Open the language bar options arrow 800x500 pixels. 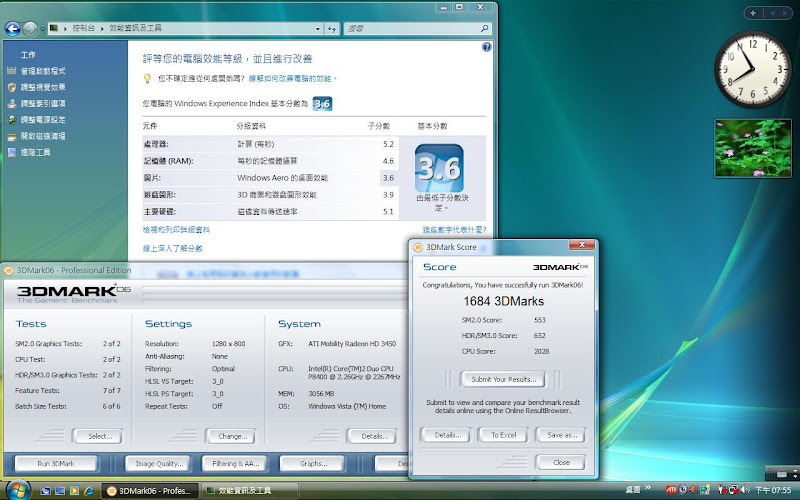795,476
